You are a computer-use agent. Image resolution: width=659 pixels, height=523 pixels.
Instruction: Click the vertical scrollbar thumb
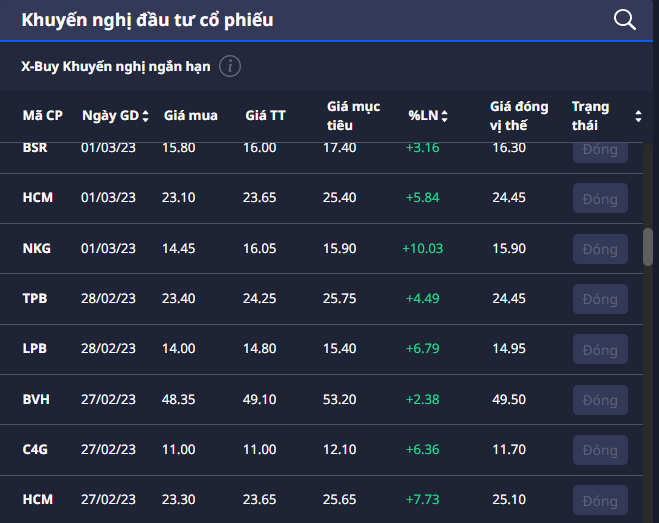coord(648,246)
